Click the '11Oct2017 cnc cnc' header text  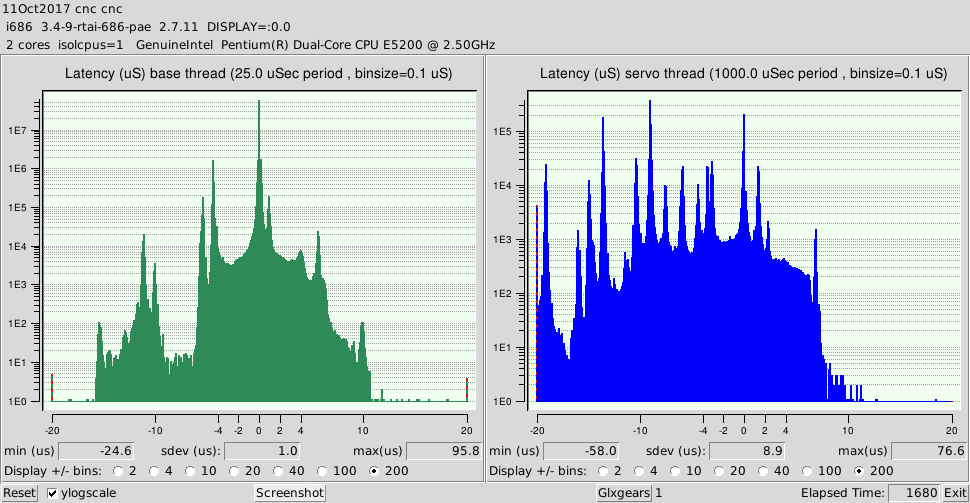(62, 9)
